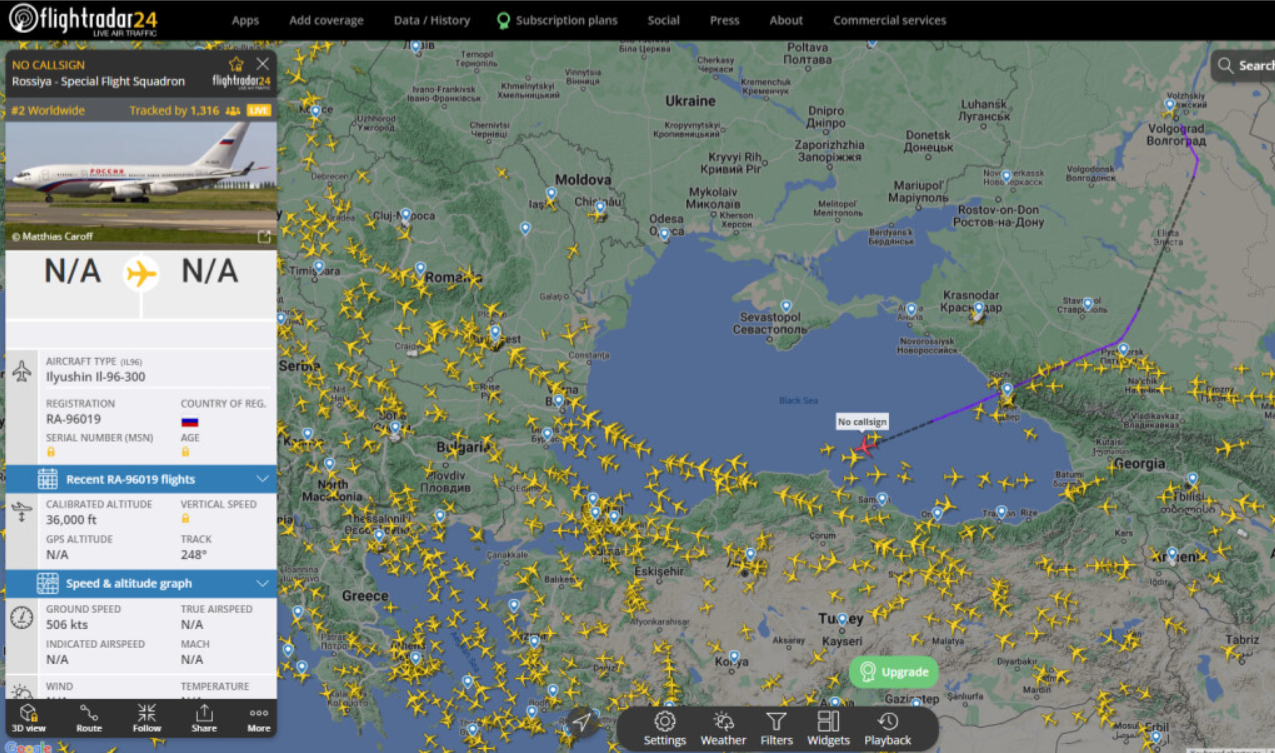The width and height of the screenshot is (1275, 753).
Task: Click the Russian flag under Country of Reg.
Action: pyautogui.click(x=189, y=421)
